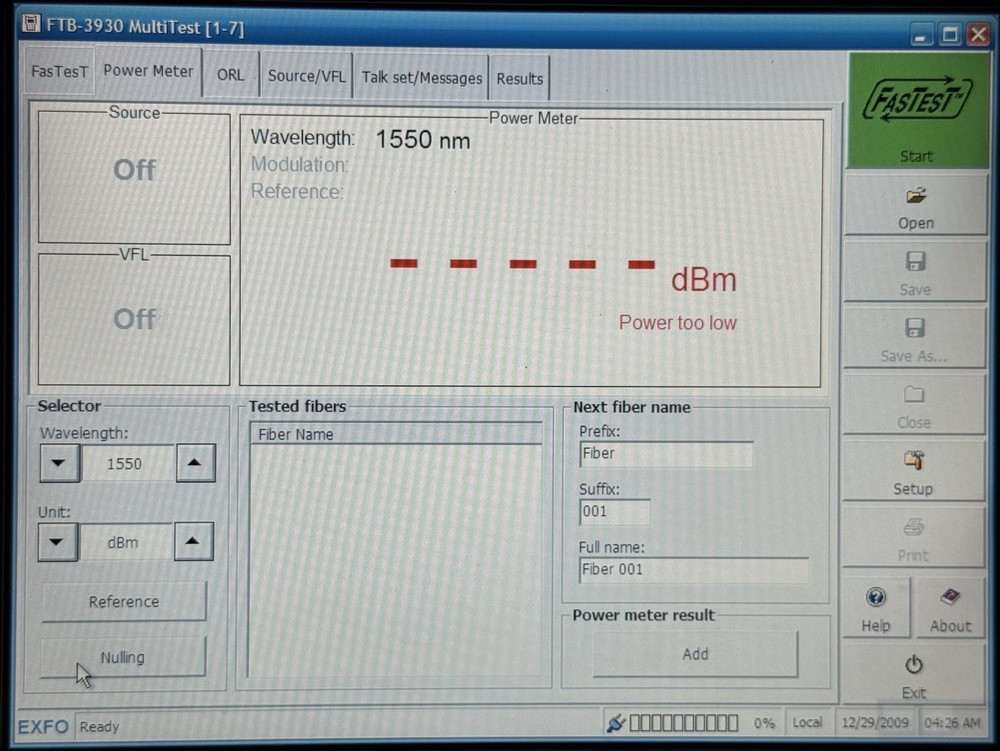The height and width of the screenshot is (751, 1000).
Task: Open the Talk set/Messages tab
Action: [421, 76]
